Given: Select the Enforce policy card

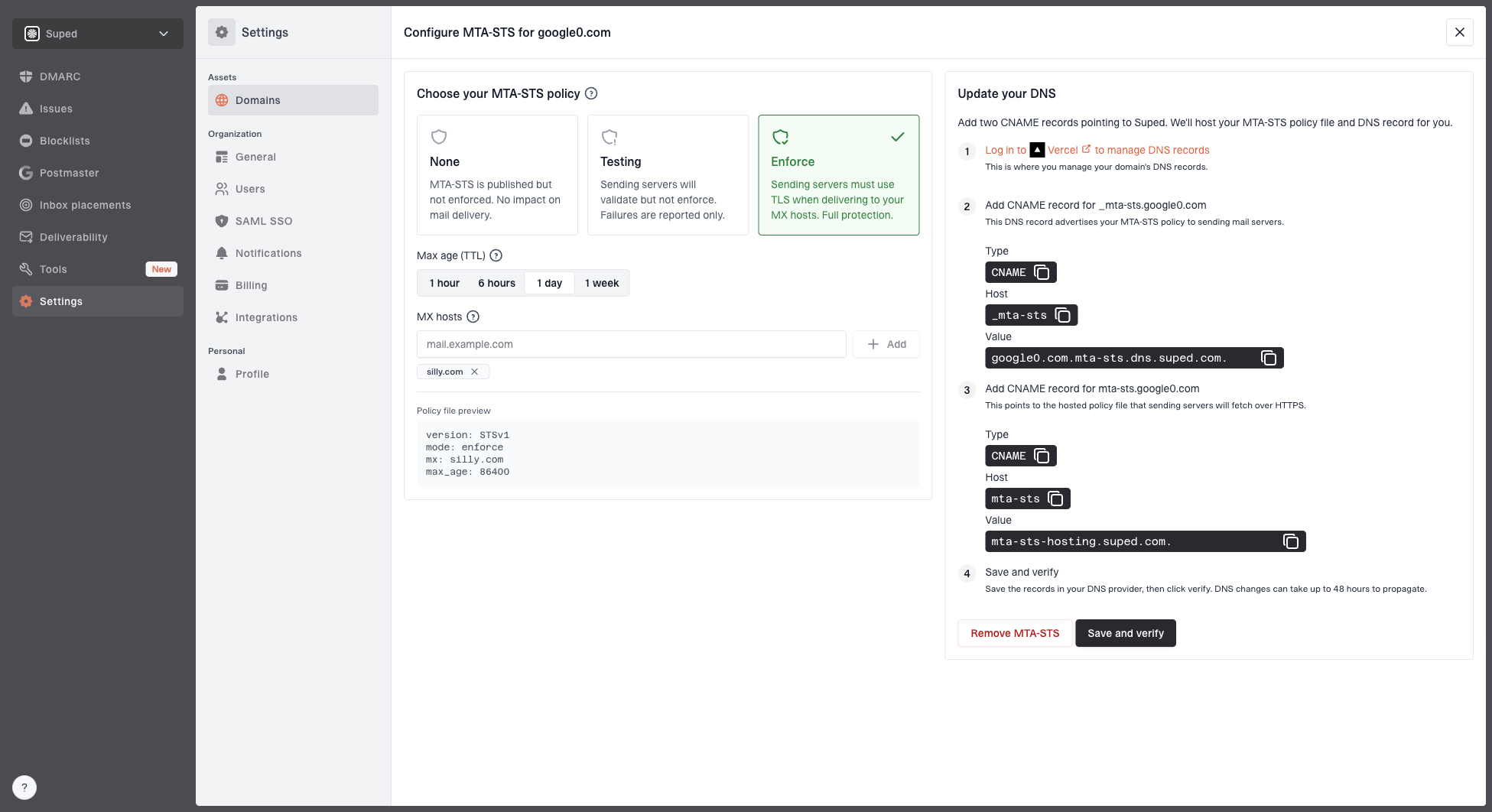Looking at the screenshot, I should point(838,175).
